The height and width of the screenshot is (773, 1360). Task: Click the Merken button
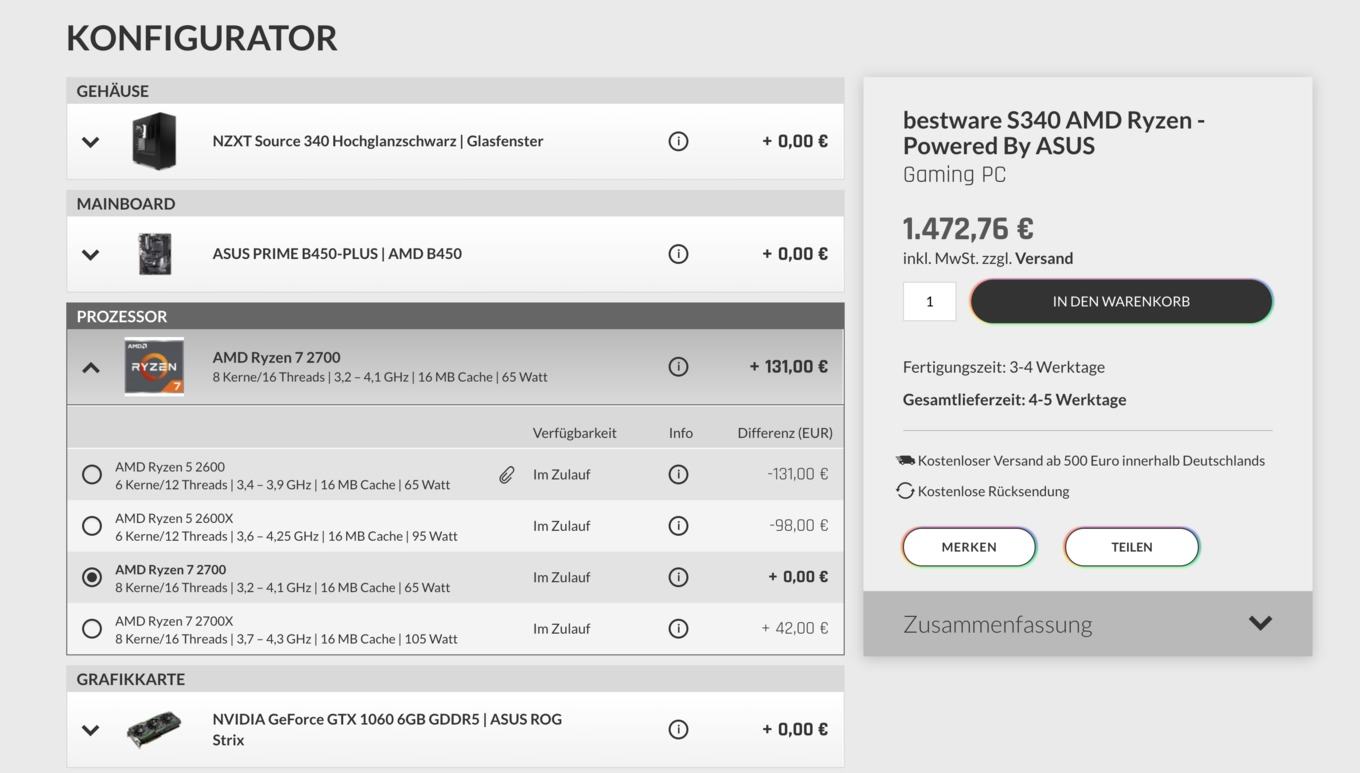click(969, 547)
